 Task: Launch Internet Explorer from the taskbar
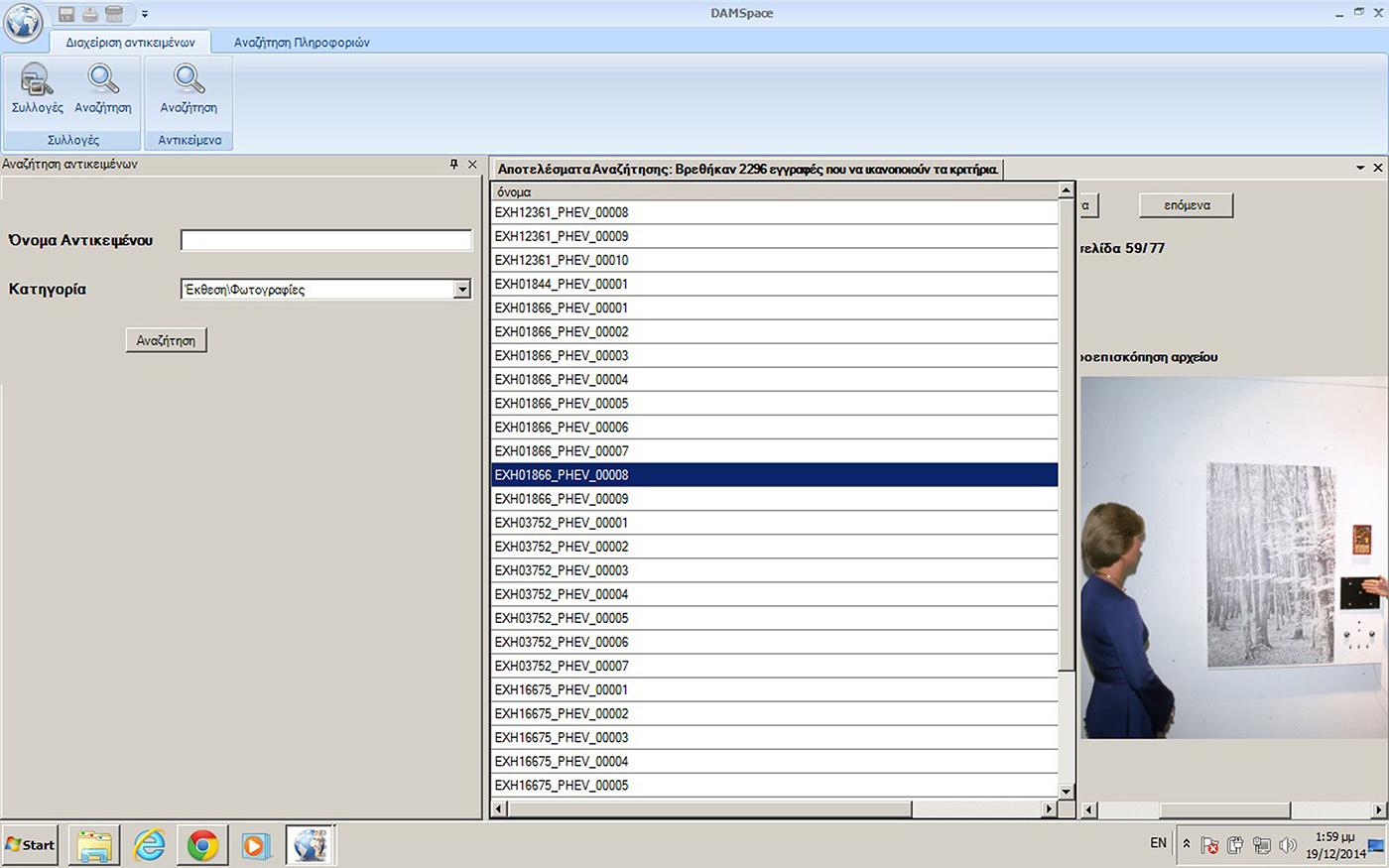150,845
